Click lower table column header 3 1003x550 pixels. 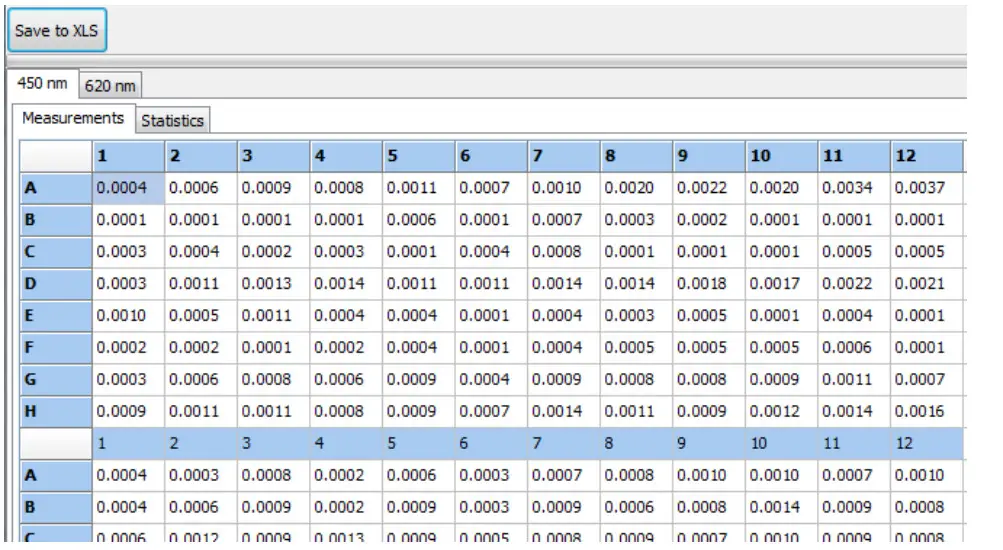pyautogui.click(x=273, y=444)
